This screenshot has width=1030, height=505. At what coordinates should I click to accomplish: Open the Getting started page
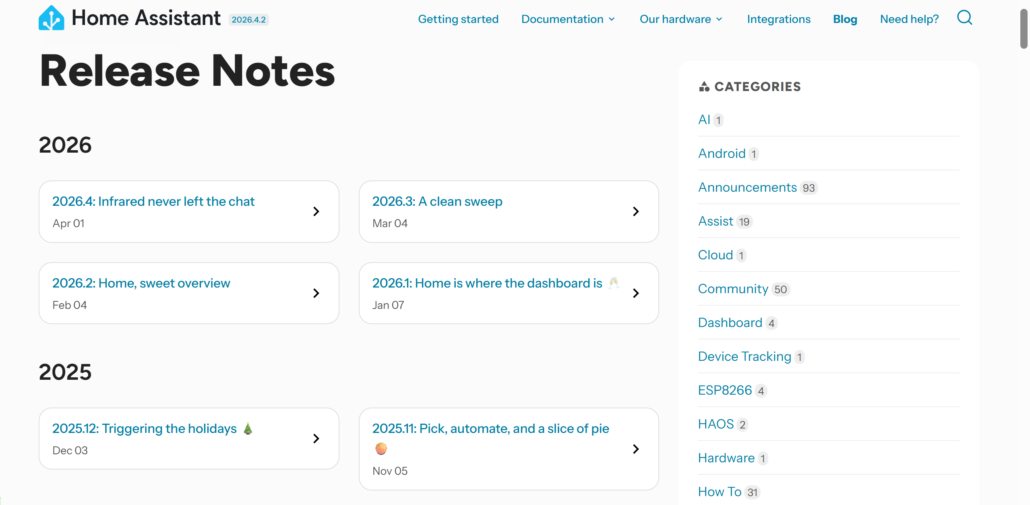click(459, 19)
